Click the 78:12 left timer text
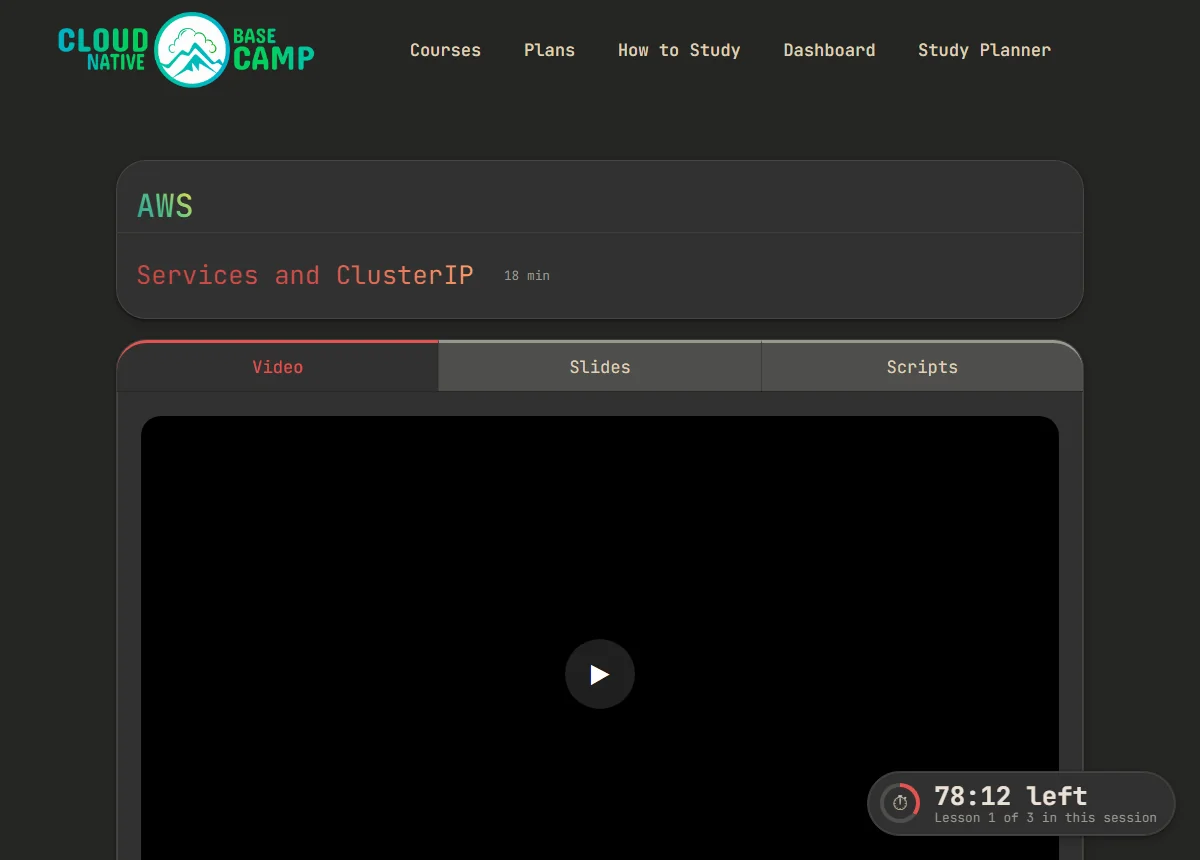This screenshot has height=860, width=1200. pos(1010,796)
